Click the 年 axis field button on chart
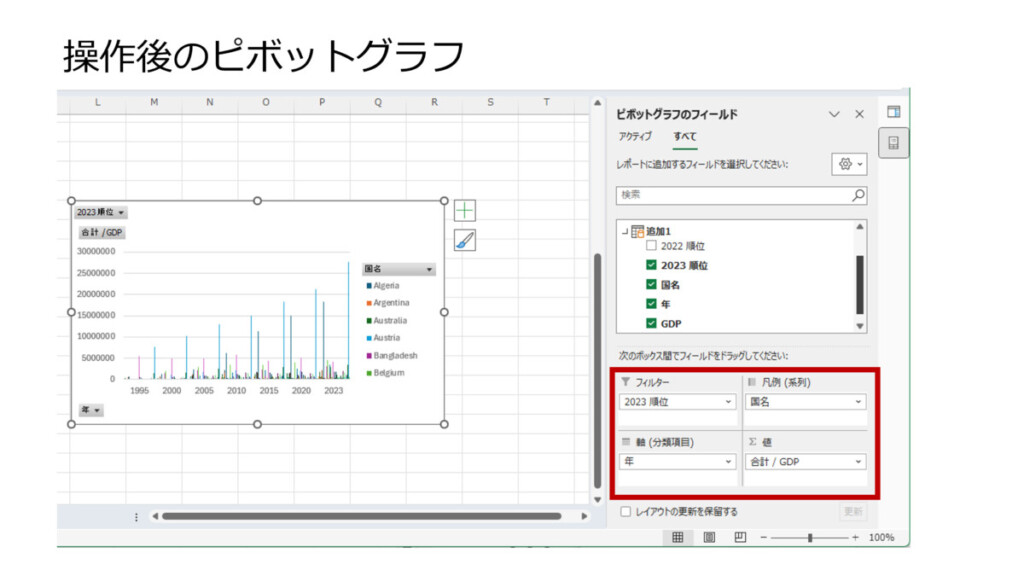The height and width of the screenshot is (576, 1024). (x=90, y=410)
